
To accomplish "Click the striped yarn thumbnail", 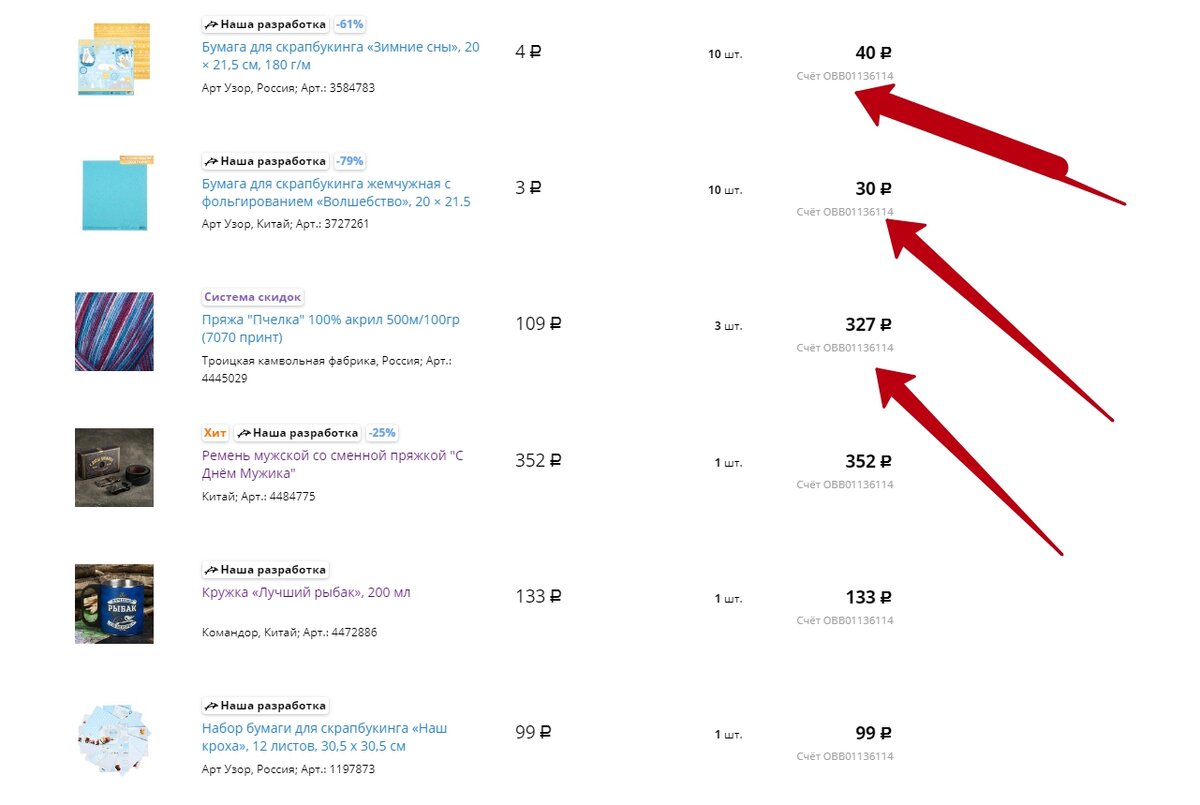I will (x=114, y=331).
